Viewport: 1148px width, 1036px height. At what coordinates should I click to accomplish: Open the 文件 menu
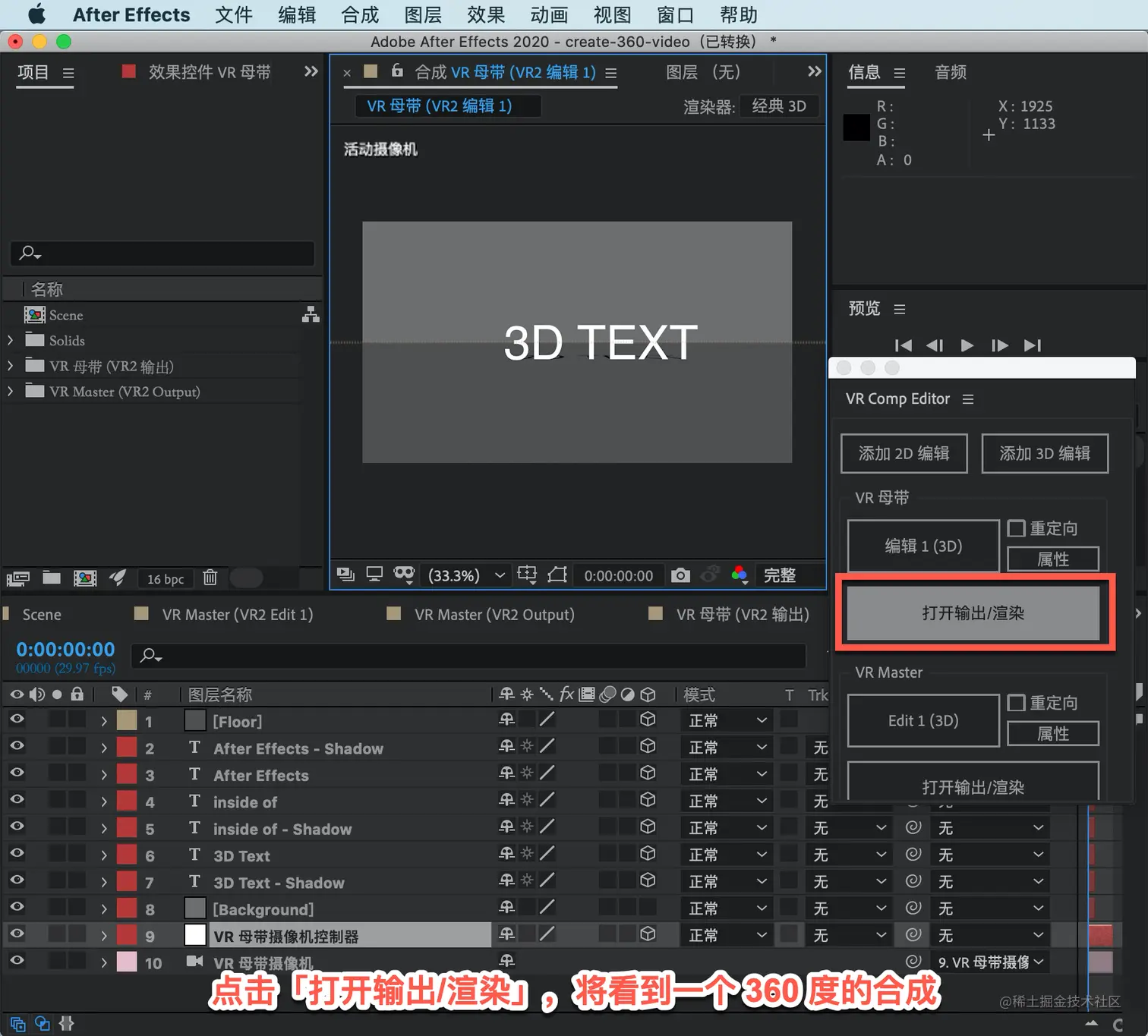click(234, 15)
